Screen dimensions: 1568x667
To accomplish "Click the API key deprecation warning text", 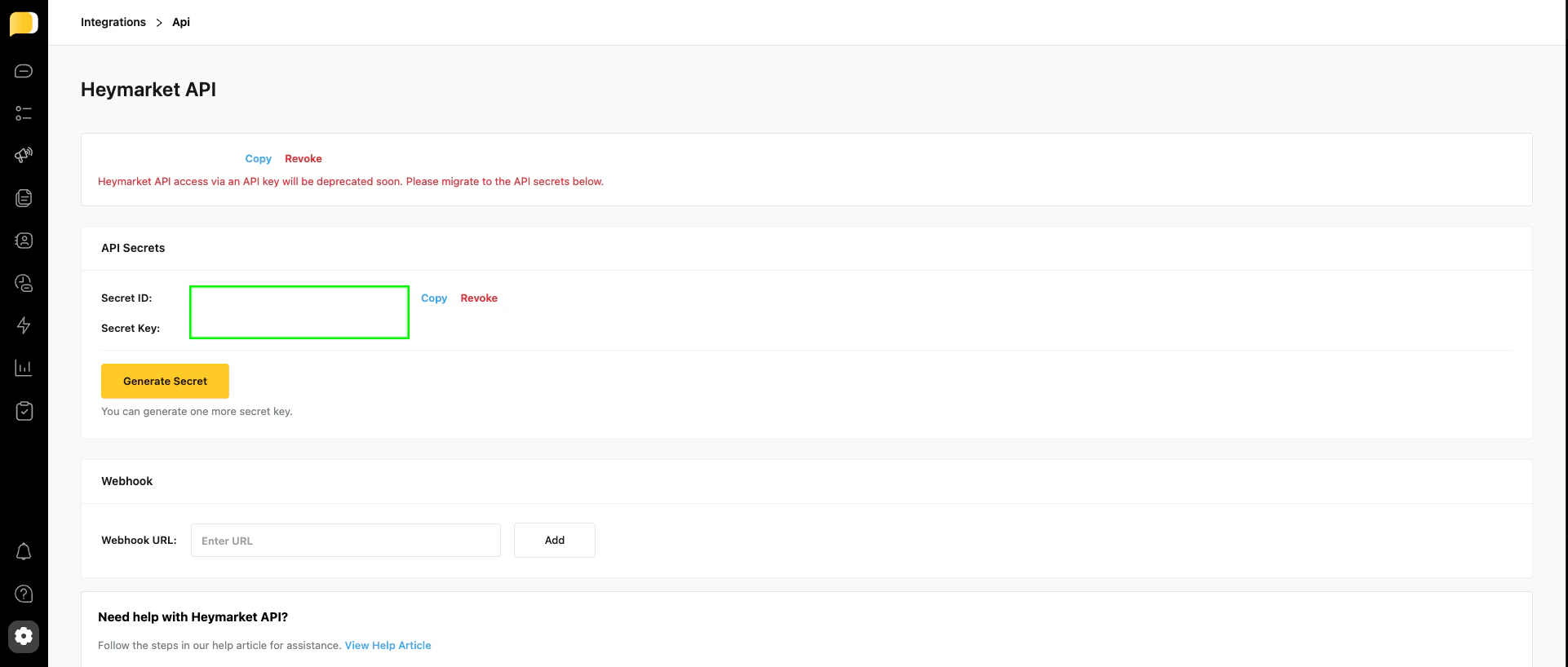I will tap(351, 182).
